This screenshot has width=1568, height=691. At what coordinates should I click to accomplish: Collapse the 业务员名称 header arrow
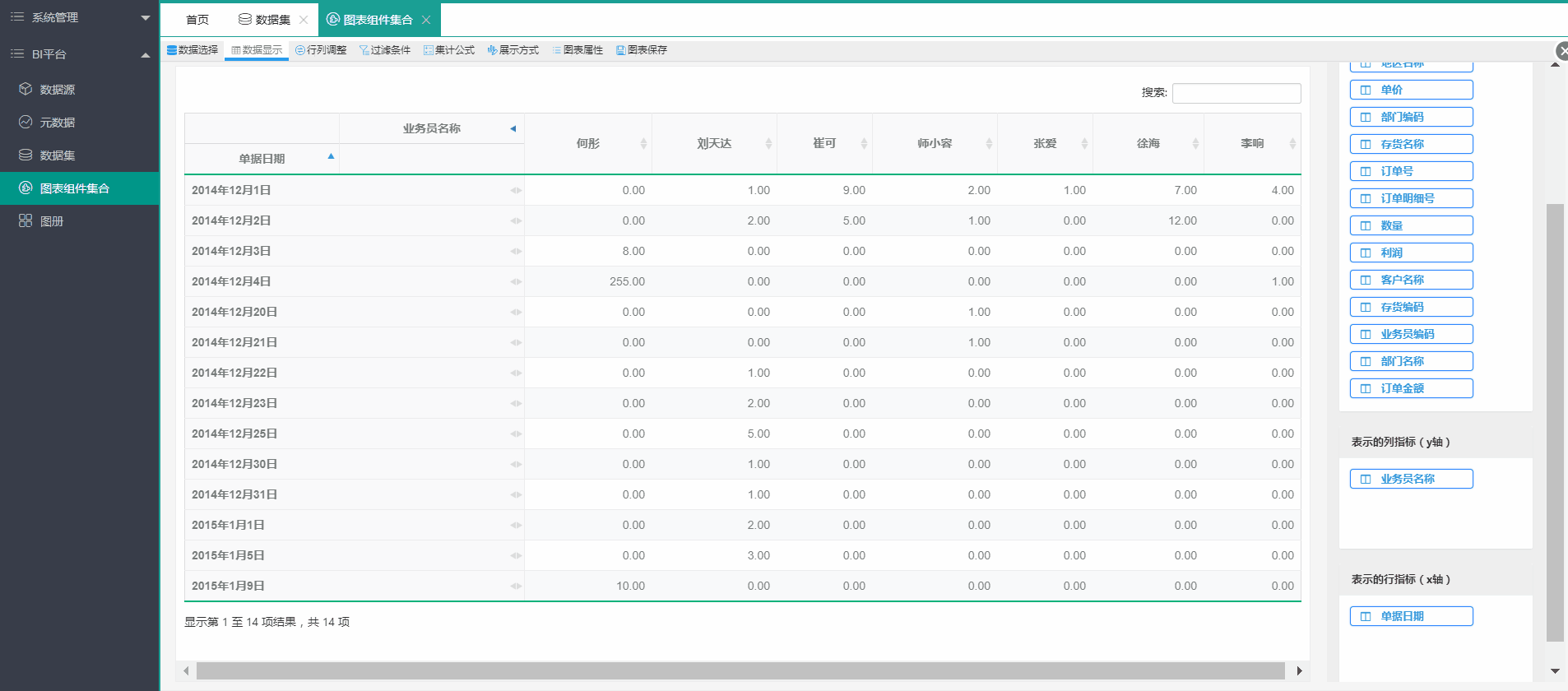coord(513,128)
